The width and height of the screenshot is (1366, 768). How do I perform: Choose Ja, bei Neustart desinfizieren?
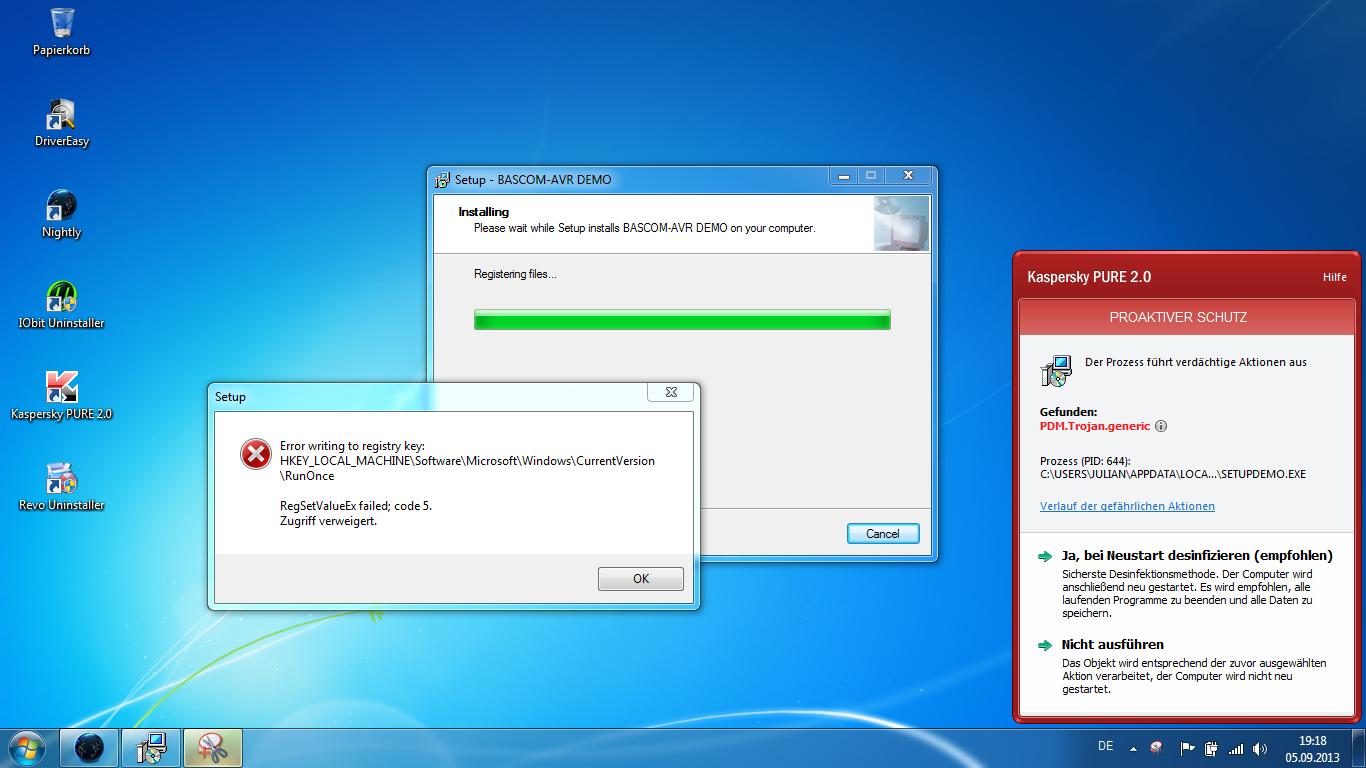pyautogui.click(x=1197, y=555)
